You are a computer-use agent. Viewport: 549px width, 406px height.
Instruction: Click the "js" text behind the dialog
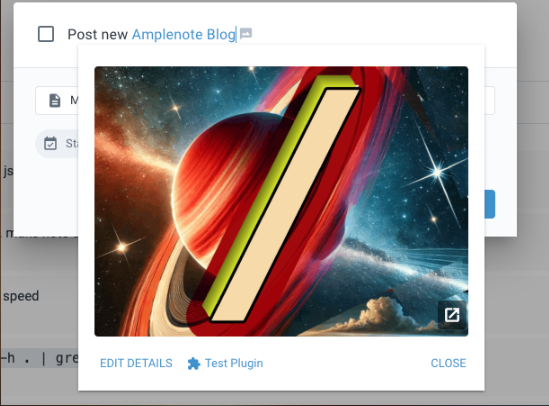(8, 171)
